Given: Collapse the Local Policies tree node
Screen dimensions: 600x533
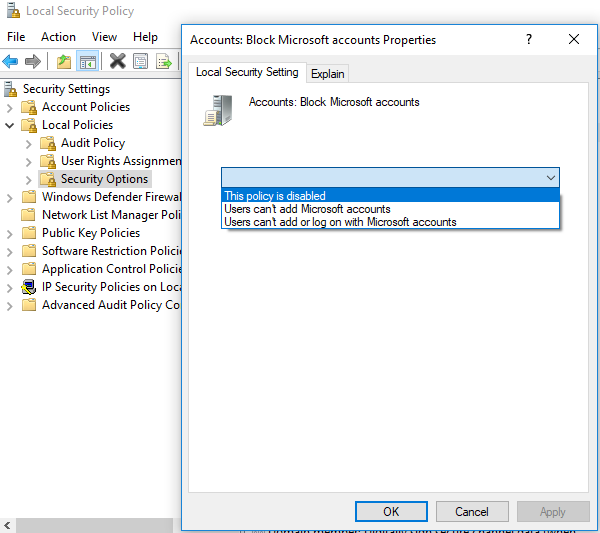Looking at the screenshot, I should (10, 125).
